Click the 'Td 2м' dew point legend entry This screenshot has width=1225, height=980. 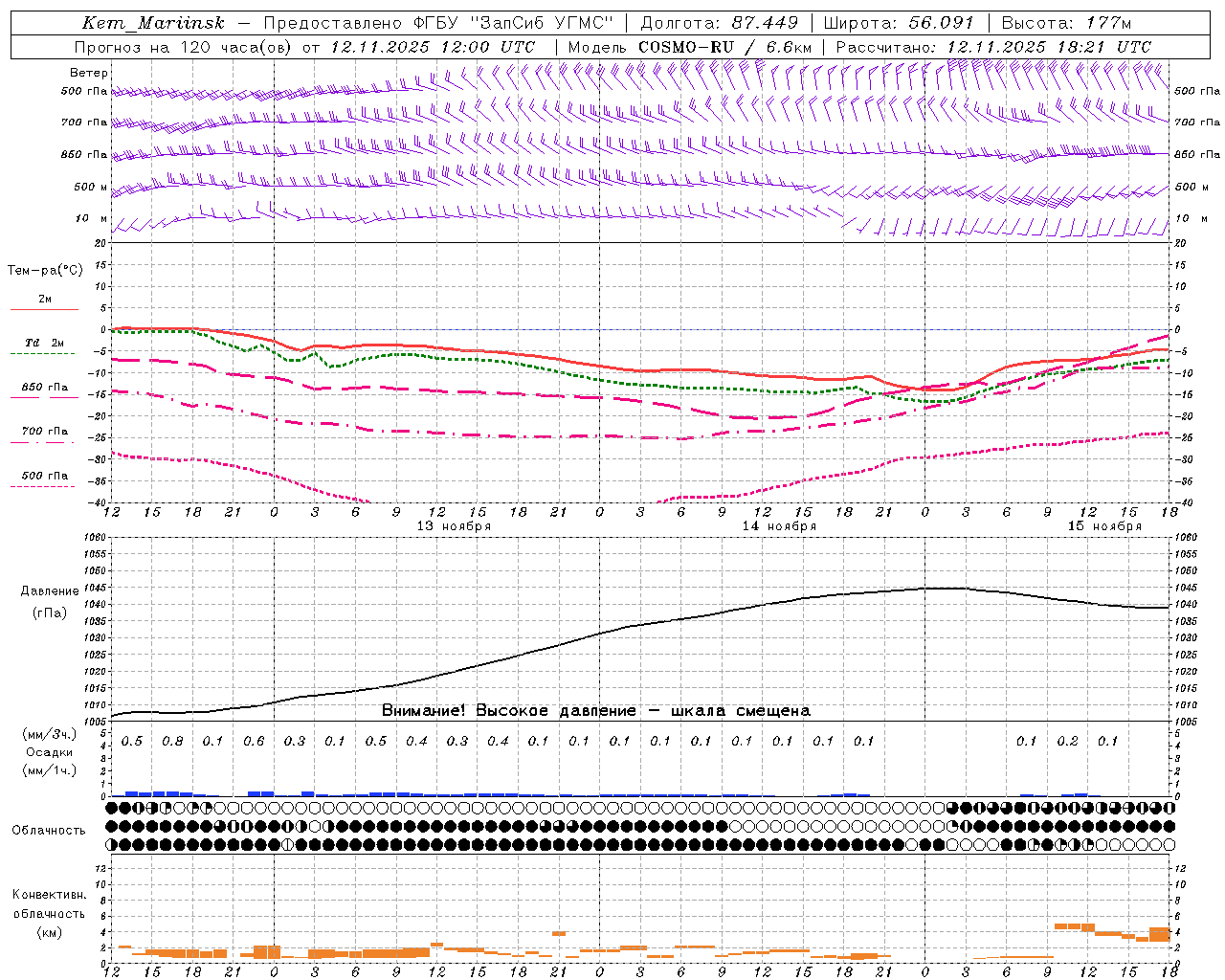point(44,343)
